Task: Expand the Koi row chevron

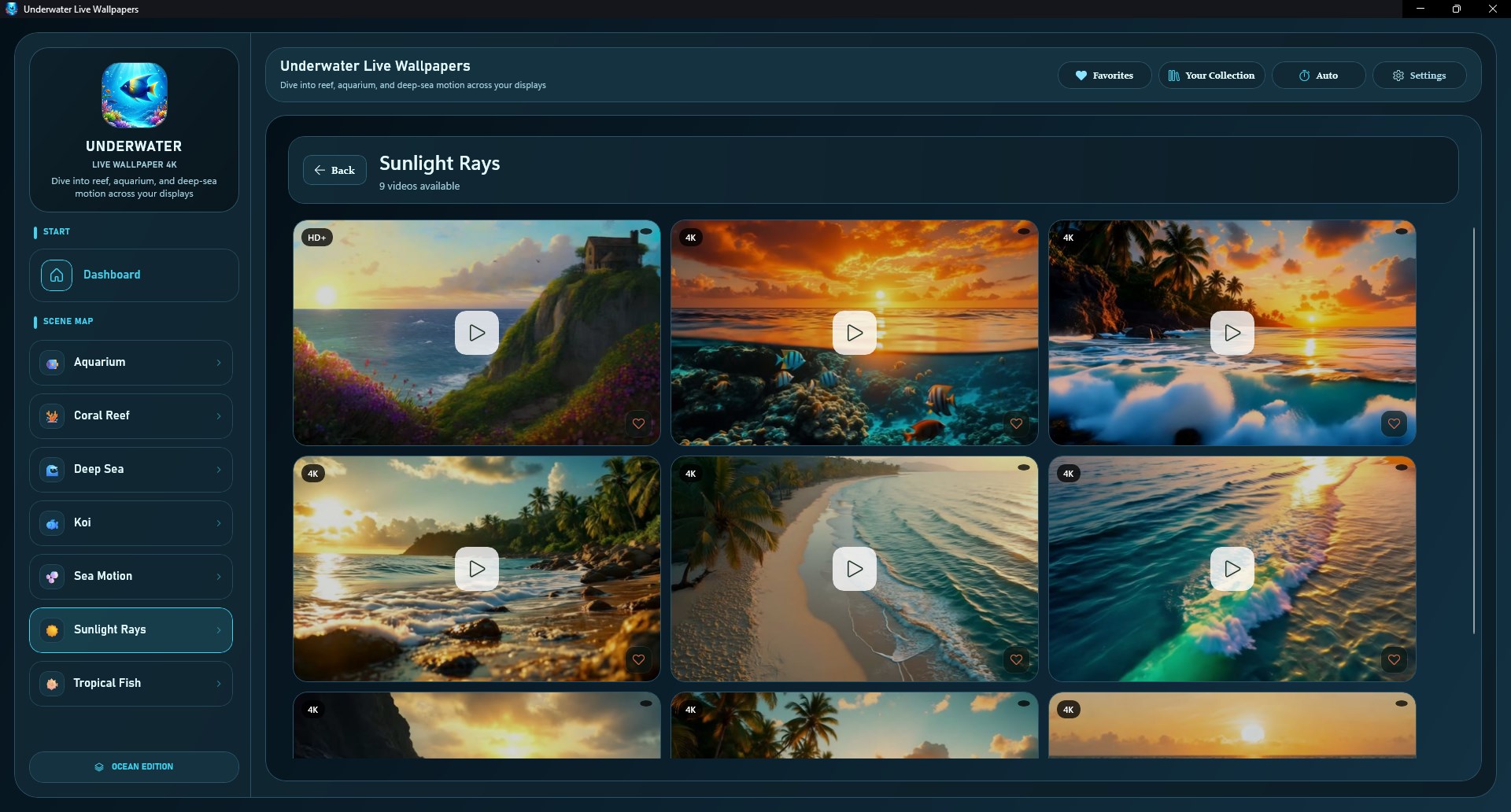Action: tap(219, 523)
